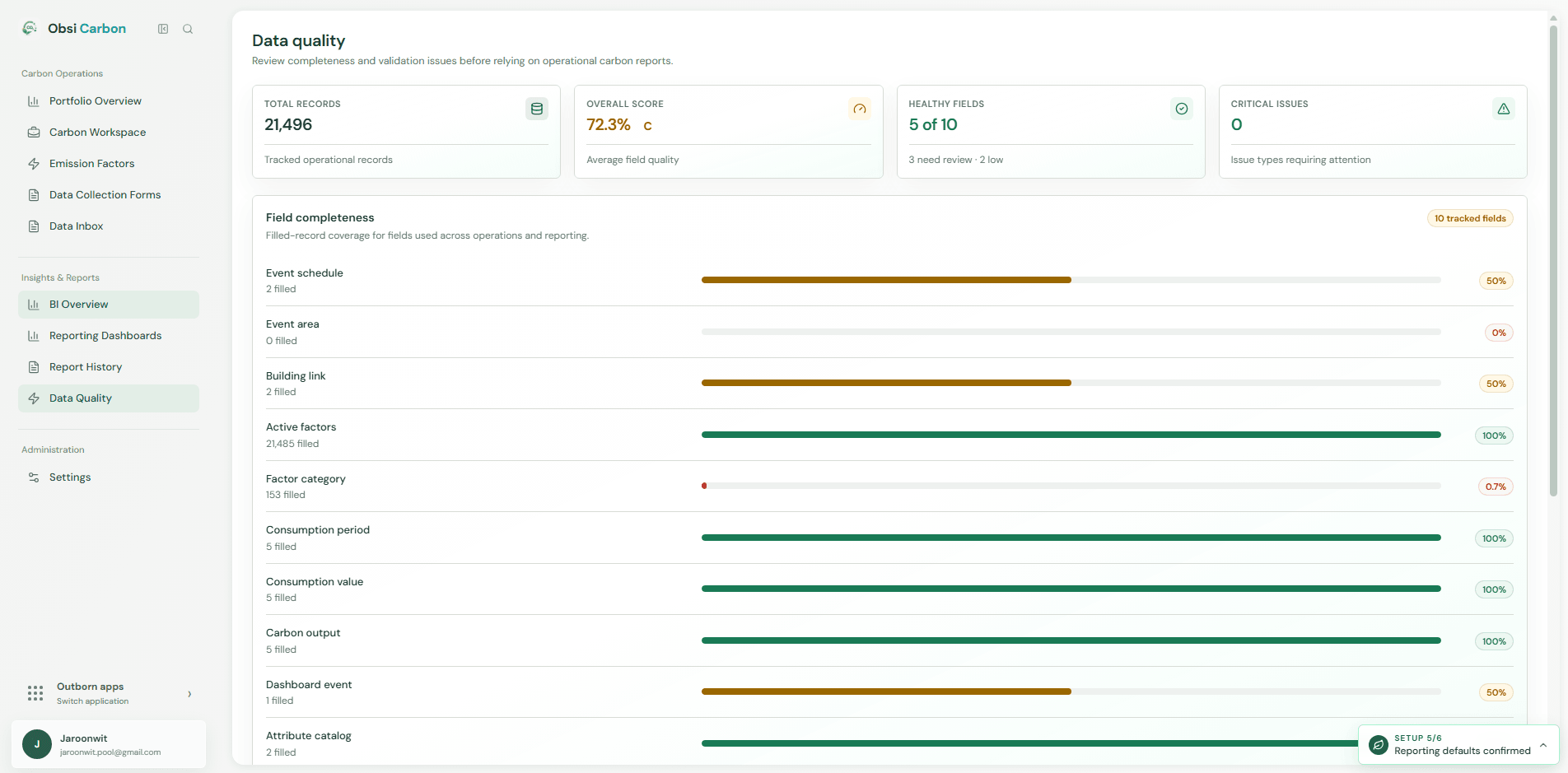The image size is (1568, 773).
Task: Click the Portfolio Overview chart icon
Action: (x=34, y=101)
